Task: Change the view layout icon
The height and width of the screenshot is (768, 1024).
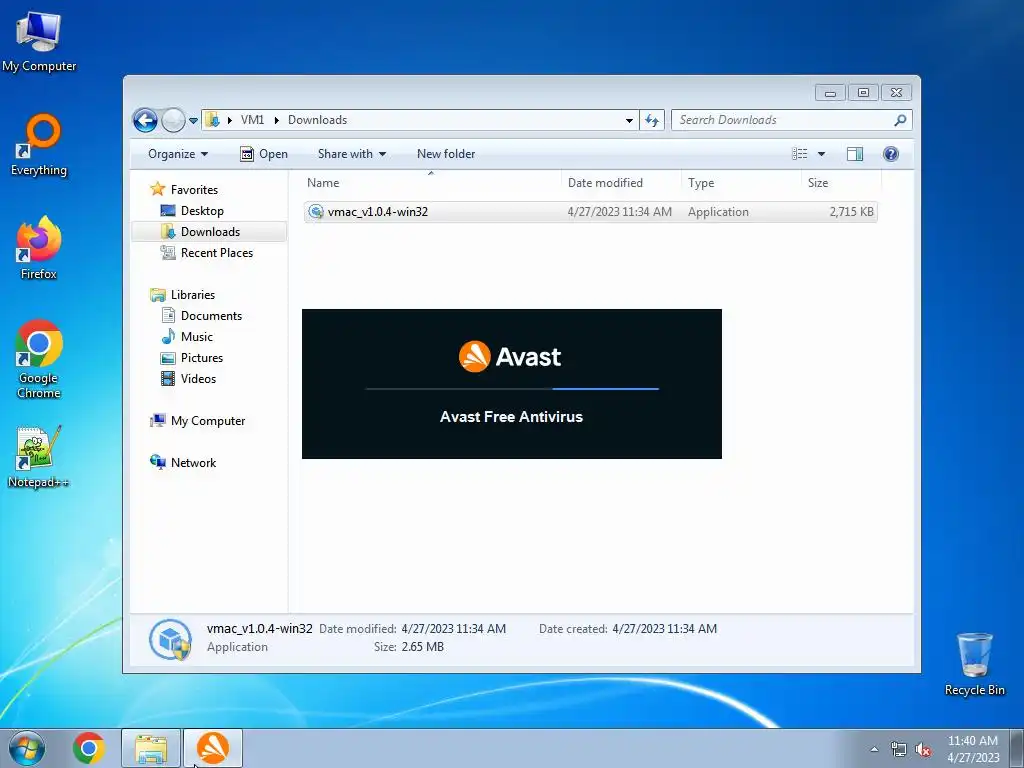Action: [800, 153]
